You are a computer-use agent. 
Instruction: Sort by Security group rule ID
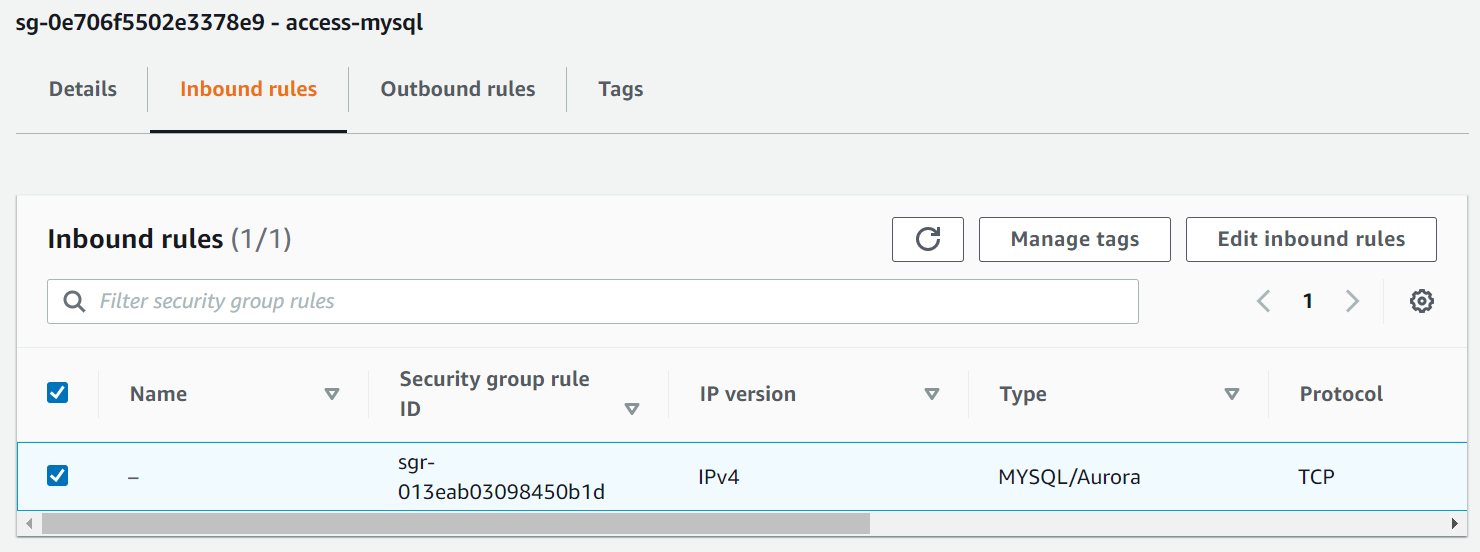point(632,409)
